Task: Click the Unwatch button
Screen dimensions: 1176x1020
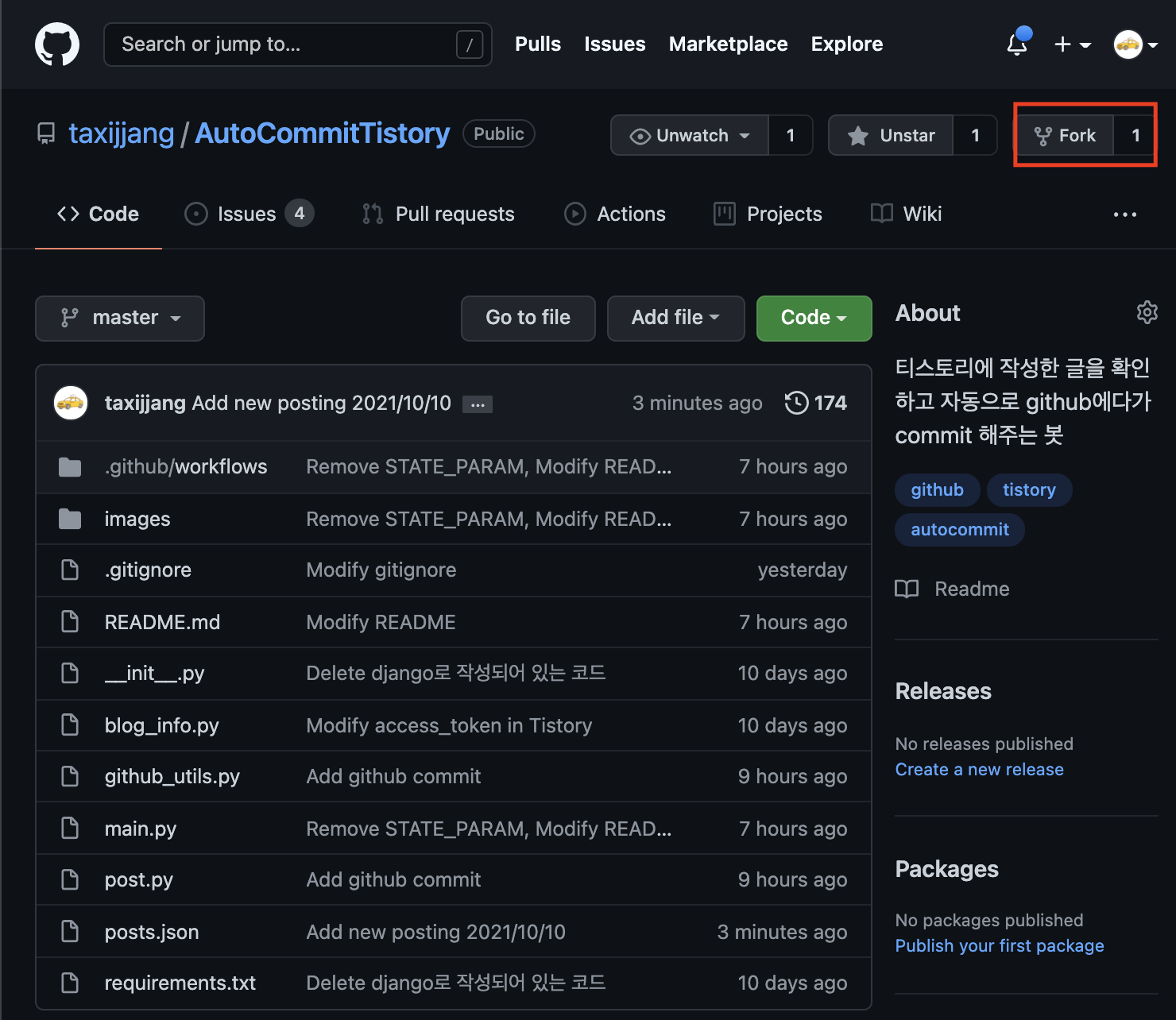Action: click(x=690, y=135)
